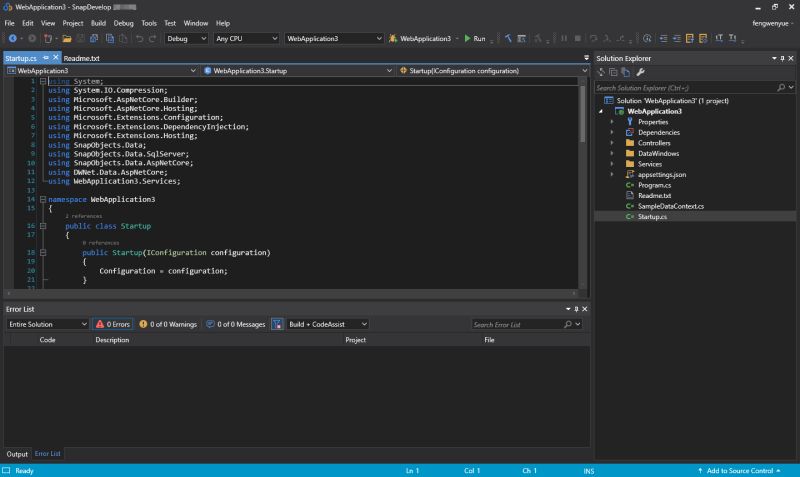Click the comment out lines icon
The height and width of the screenshot is (477, 800).
tap(690, 38)
